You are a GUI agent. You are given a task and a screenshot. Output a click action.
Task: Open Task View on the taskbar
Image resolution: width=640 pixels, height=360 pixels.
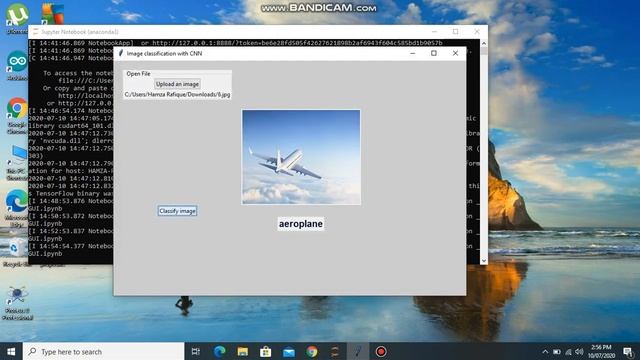coord(196,351)
